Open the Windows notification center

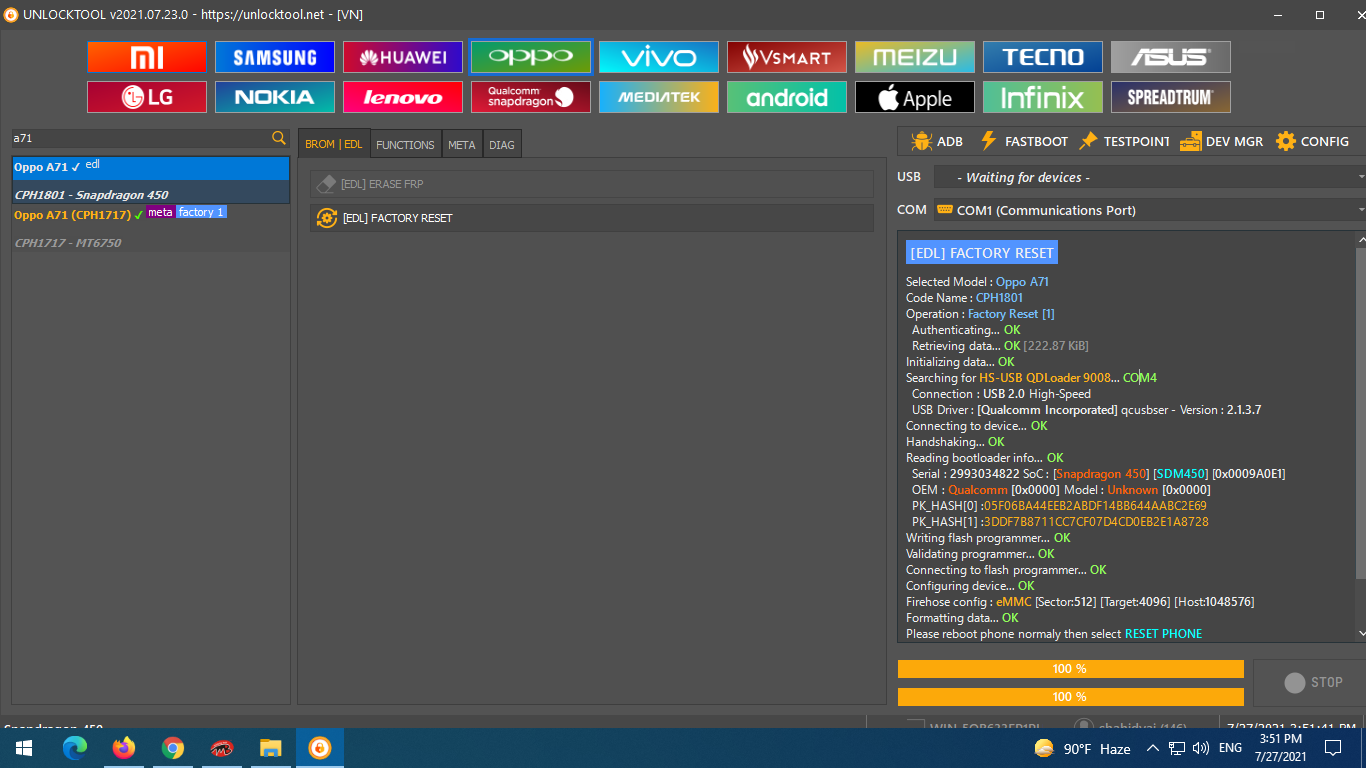[x=1333, y=748]
